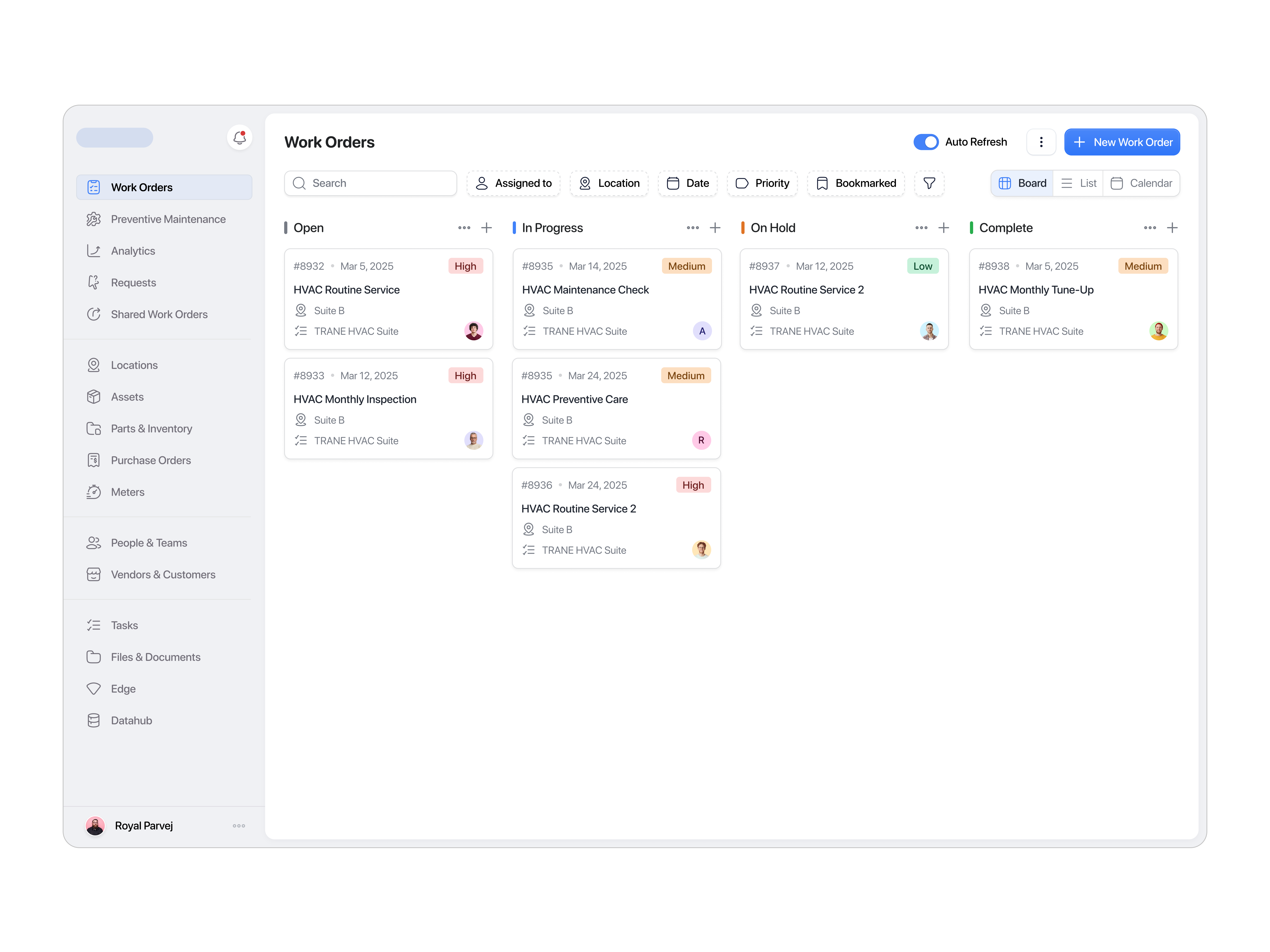
Task: Select the Meters icon
Action: (x=94, y=492)
